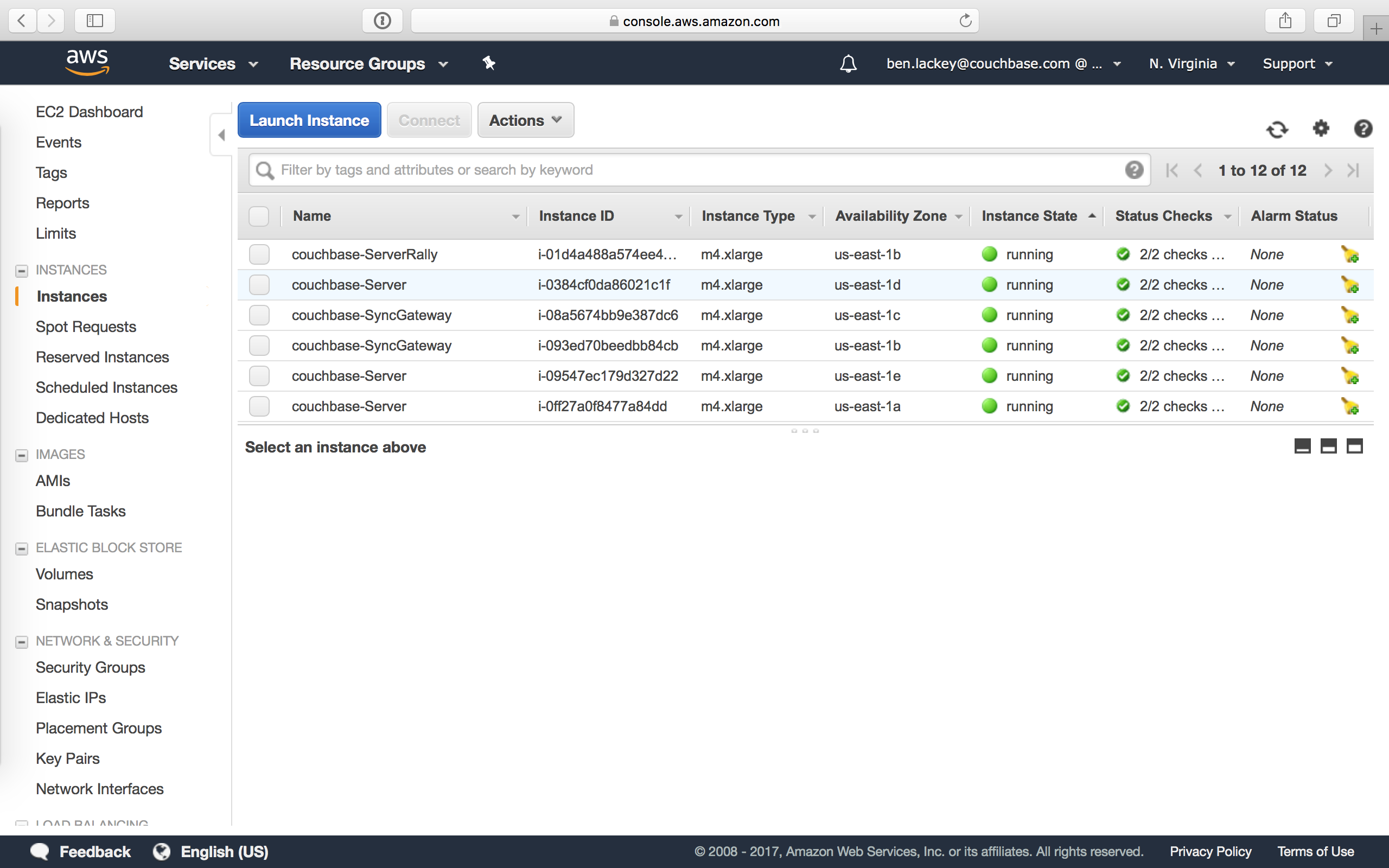Check instance i-0ff27a0f8477a84dd row
Viewport: 1389px width, 868px height.
(x=259, y=406)
